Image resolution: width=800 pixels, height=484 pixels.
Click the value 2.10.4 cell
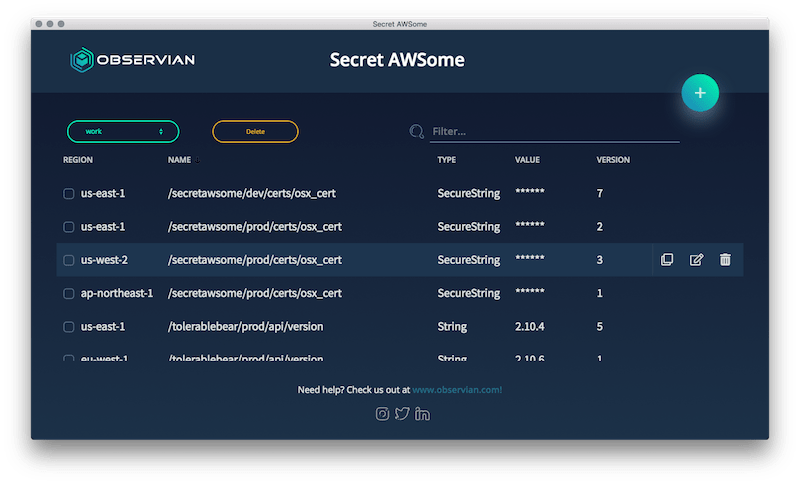pos(530,326)
